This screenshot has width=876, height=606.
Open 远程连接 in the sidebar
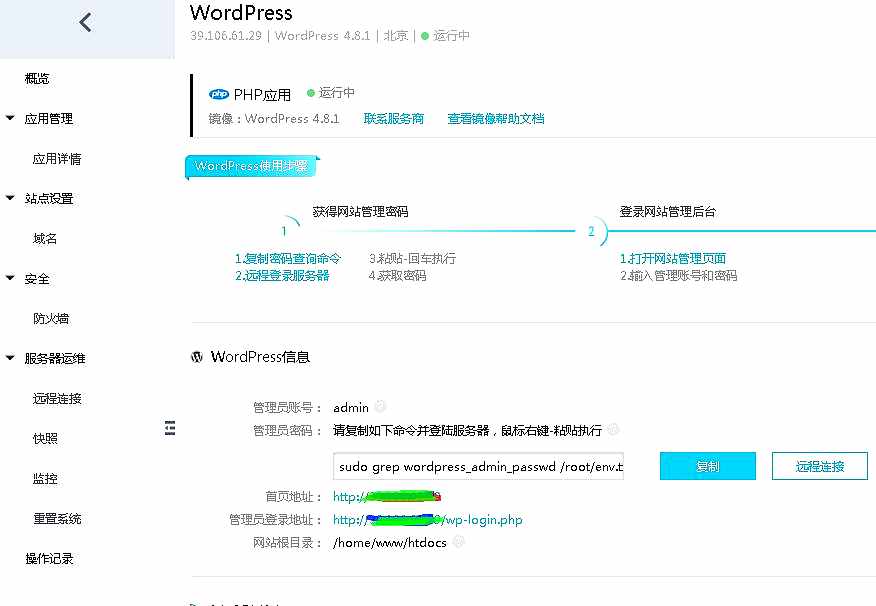[x=57, y=399]
